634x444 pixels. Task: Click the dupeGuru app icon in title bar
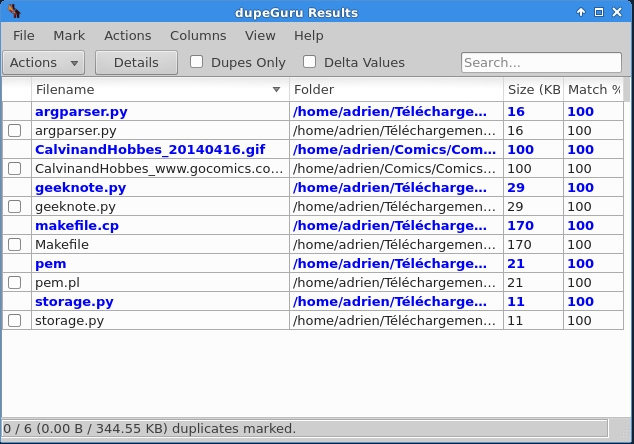(12, 11)
